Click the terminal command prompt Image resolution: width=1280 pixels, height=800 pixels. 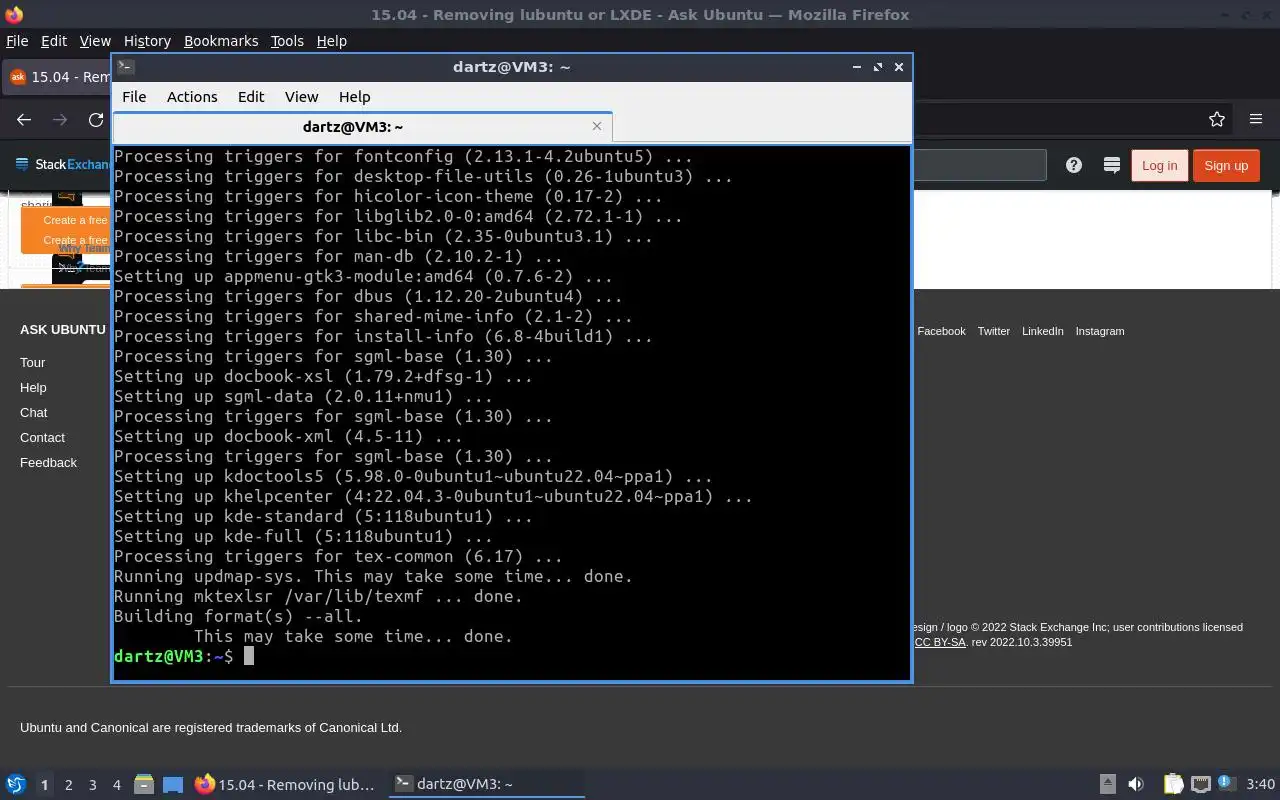pos(183,656)
